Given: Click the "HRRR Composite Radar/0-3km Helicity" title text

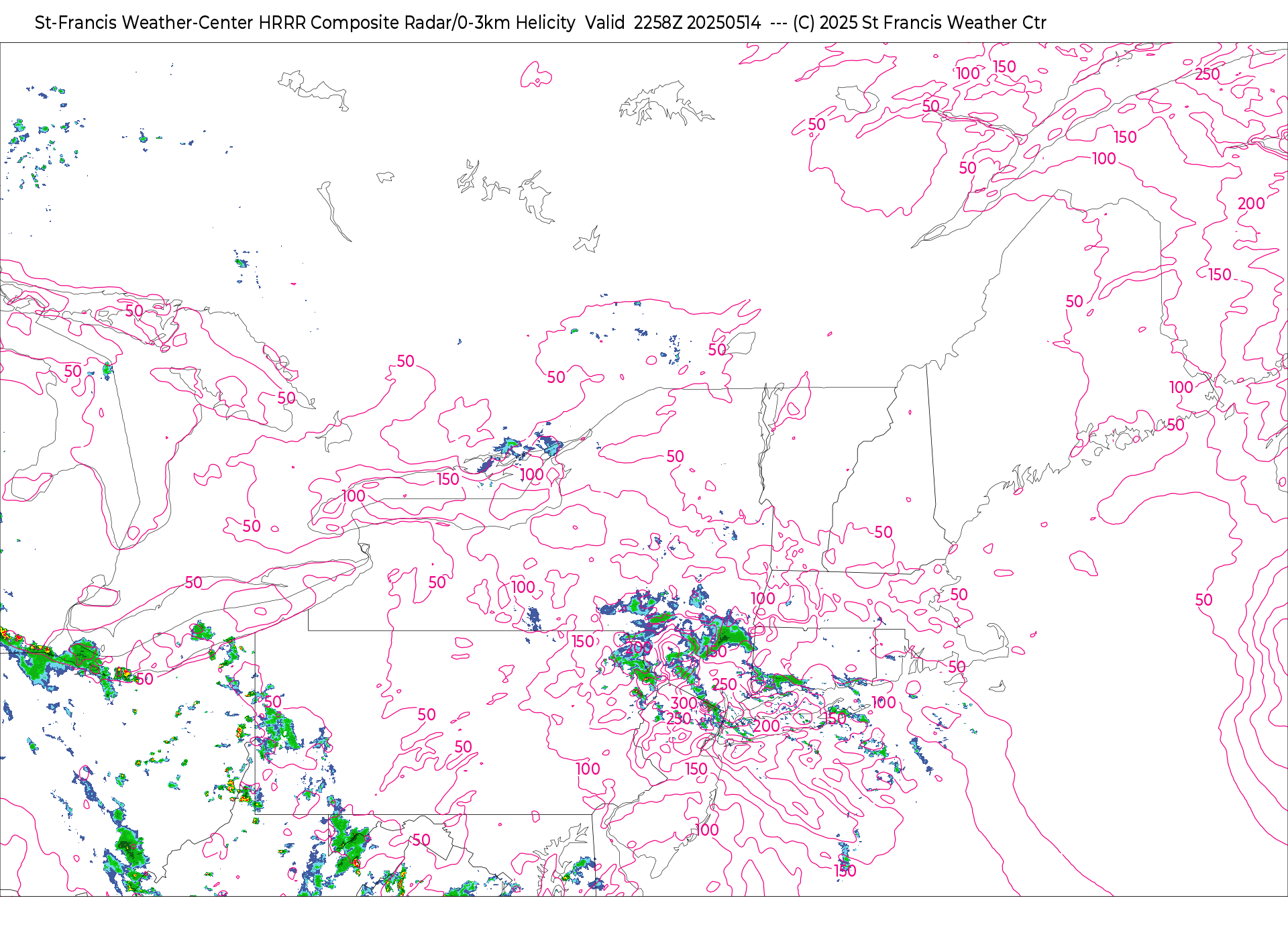Looking at the screenshot, I should 417,23.
